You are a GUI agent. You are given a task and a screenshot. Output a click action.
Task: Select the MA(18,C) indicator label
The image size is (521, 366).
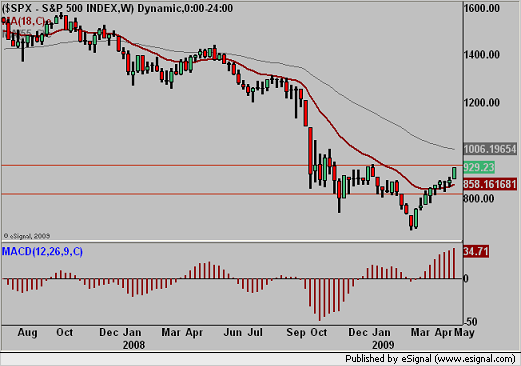coord(24,22)
